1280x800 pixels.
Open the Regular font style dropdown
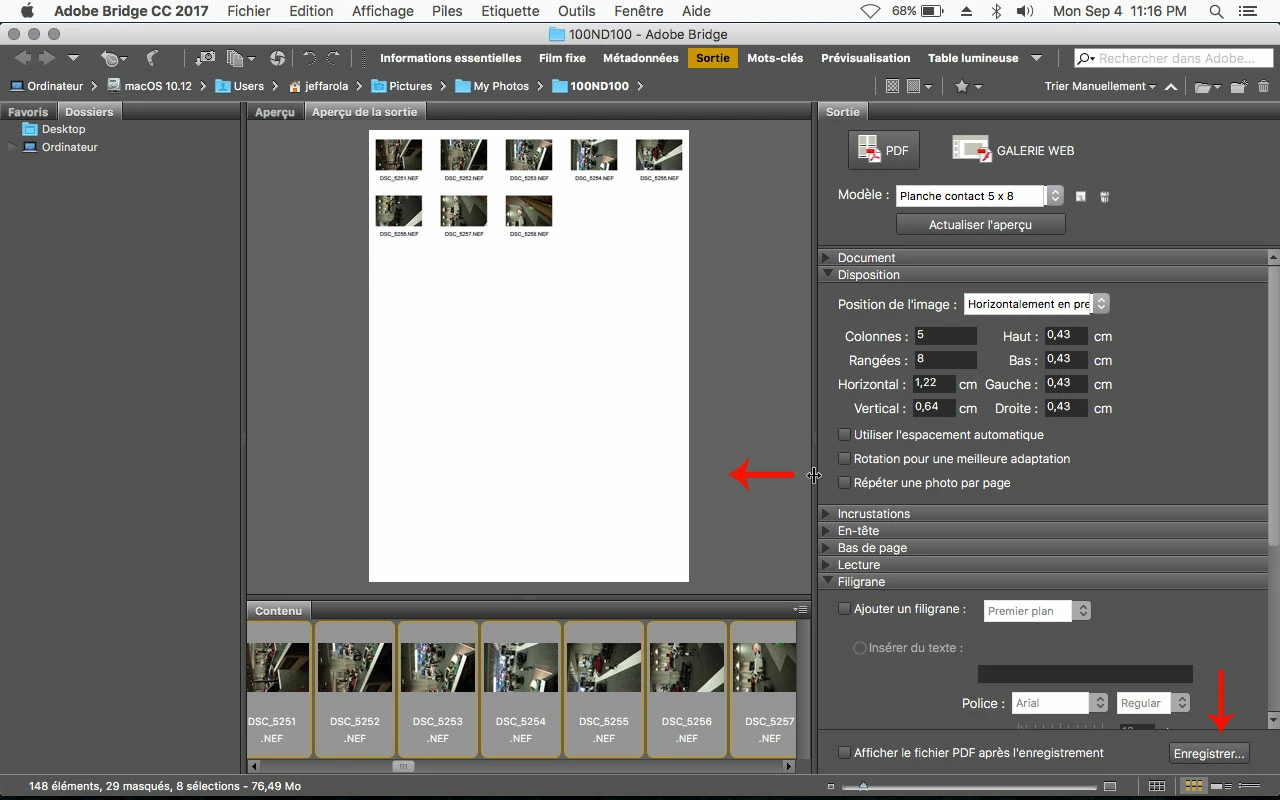(x=1154, y=704)
